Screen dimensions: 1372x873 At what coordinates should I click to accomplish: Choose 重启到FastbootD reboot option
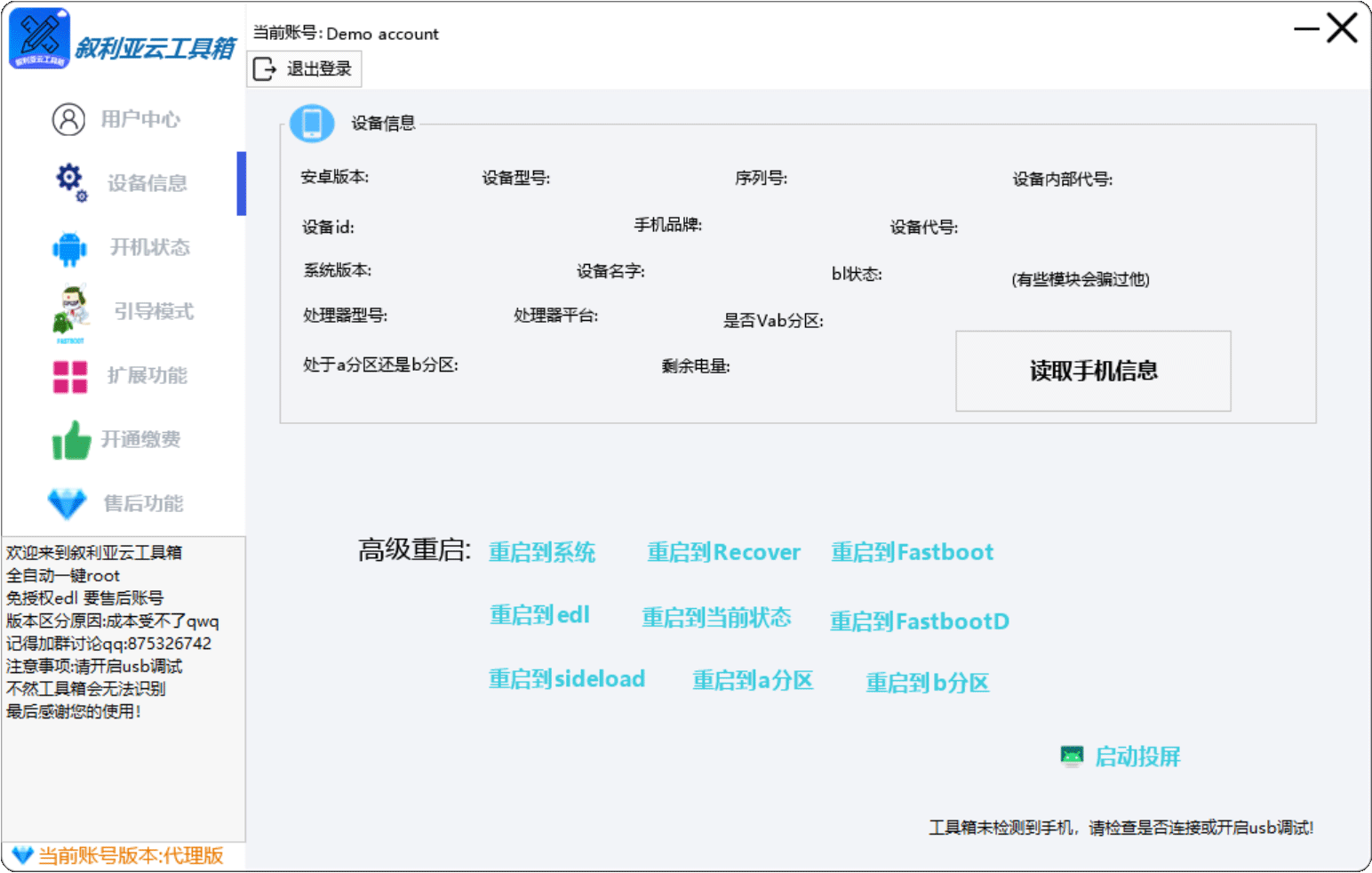(x=919, y=621)
